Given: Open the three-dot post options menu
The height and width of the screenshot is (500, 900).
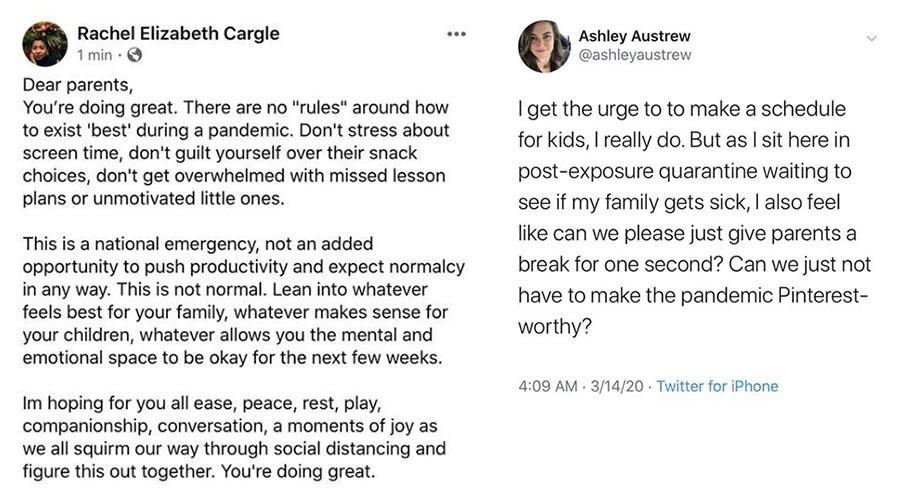Looking at the screenshot, I should coord(456,34).
